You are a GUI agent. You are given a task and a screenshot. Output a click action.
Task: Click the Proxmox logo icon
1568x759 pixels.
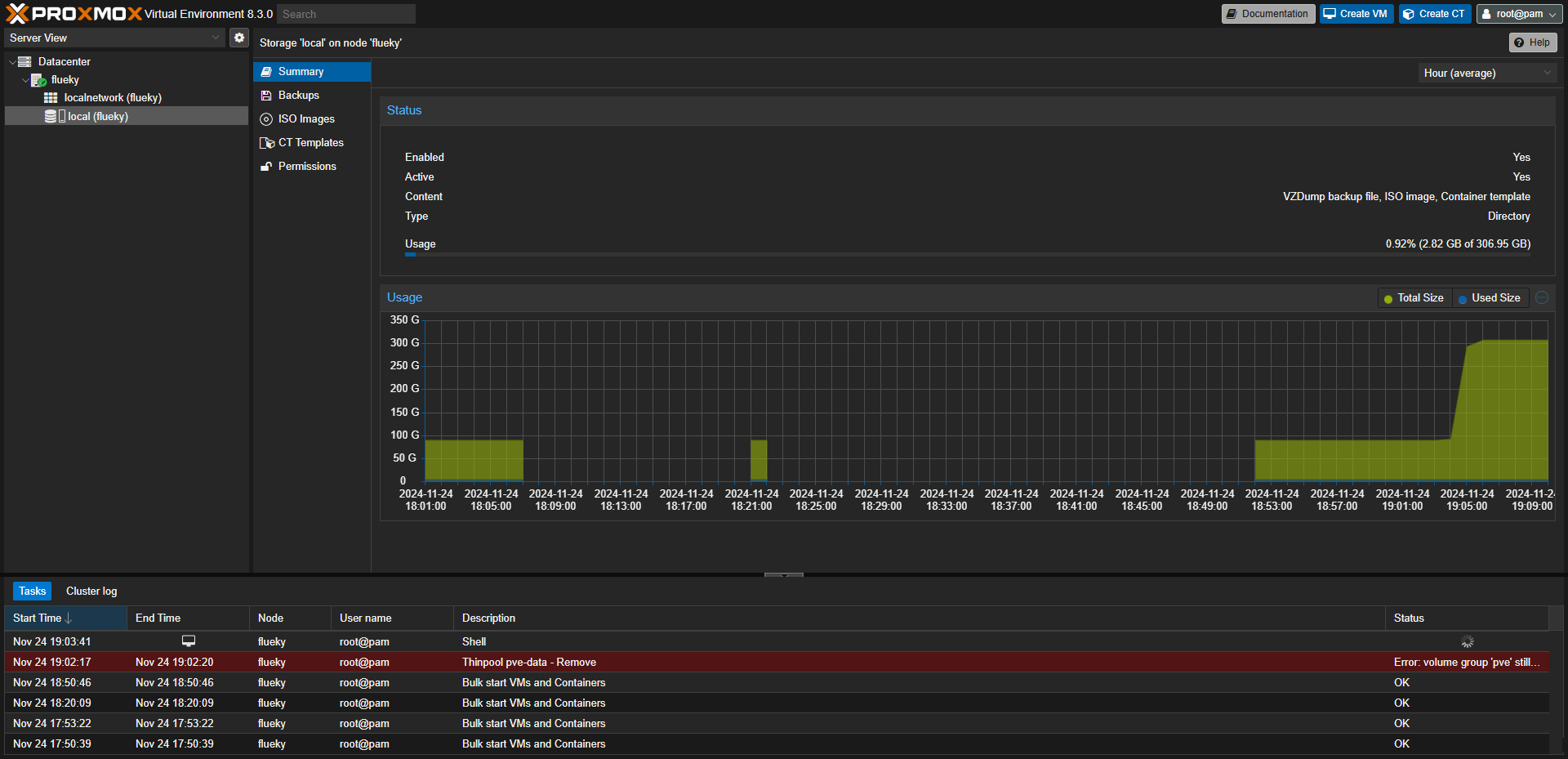point(17,14)
